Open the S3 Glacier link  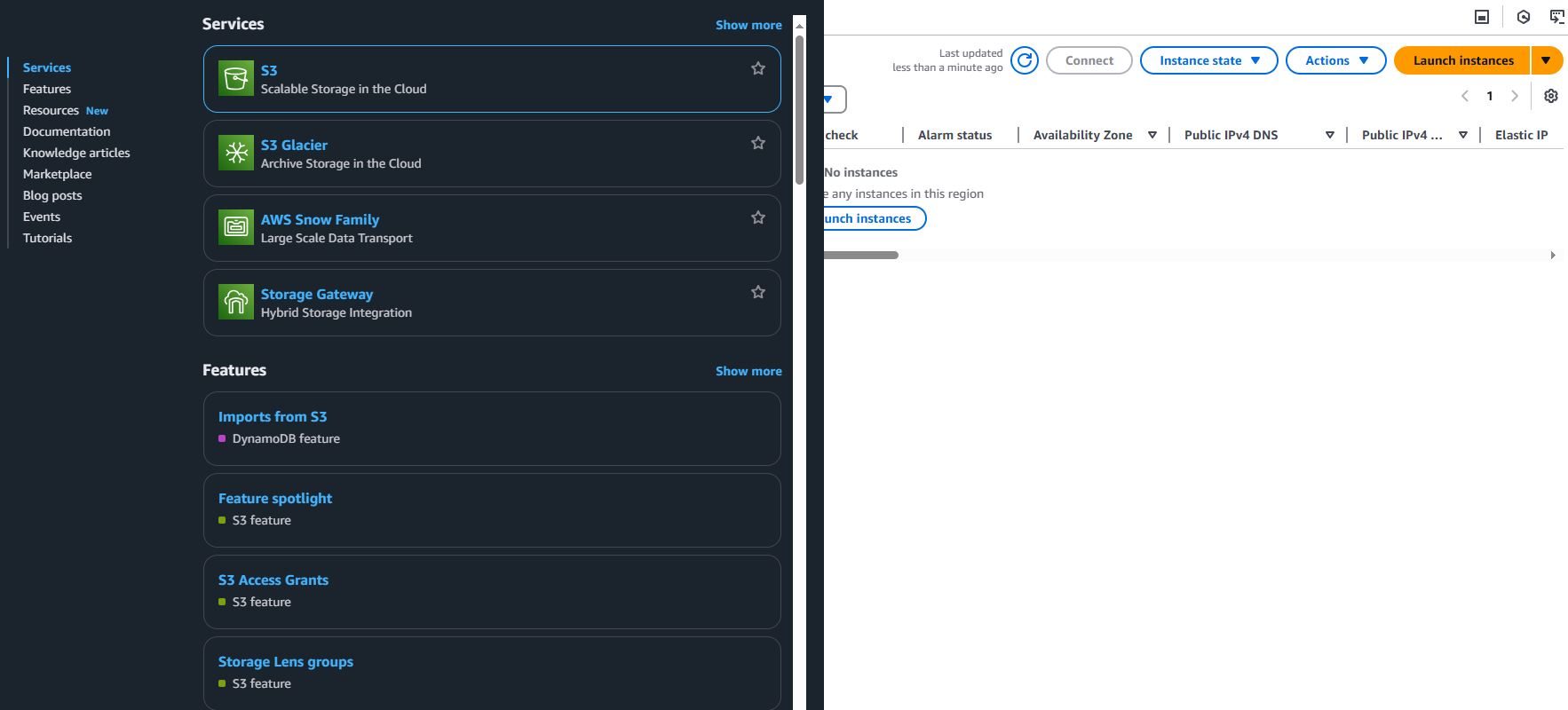294,145
